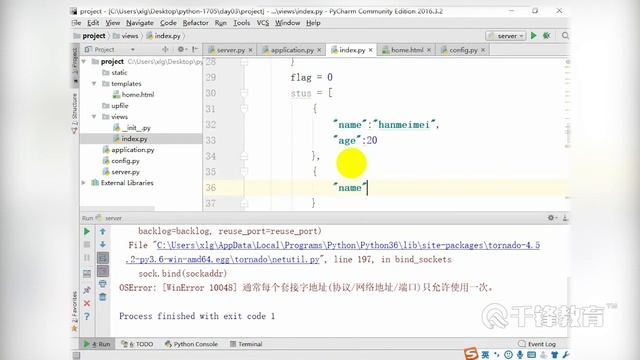
Task: Click the grey Stop process button
Action: pos(87,244)
